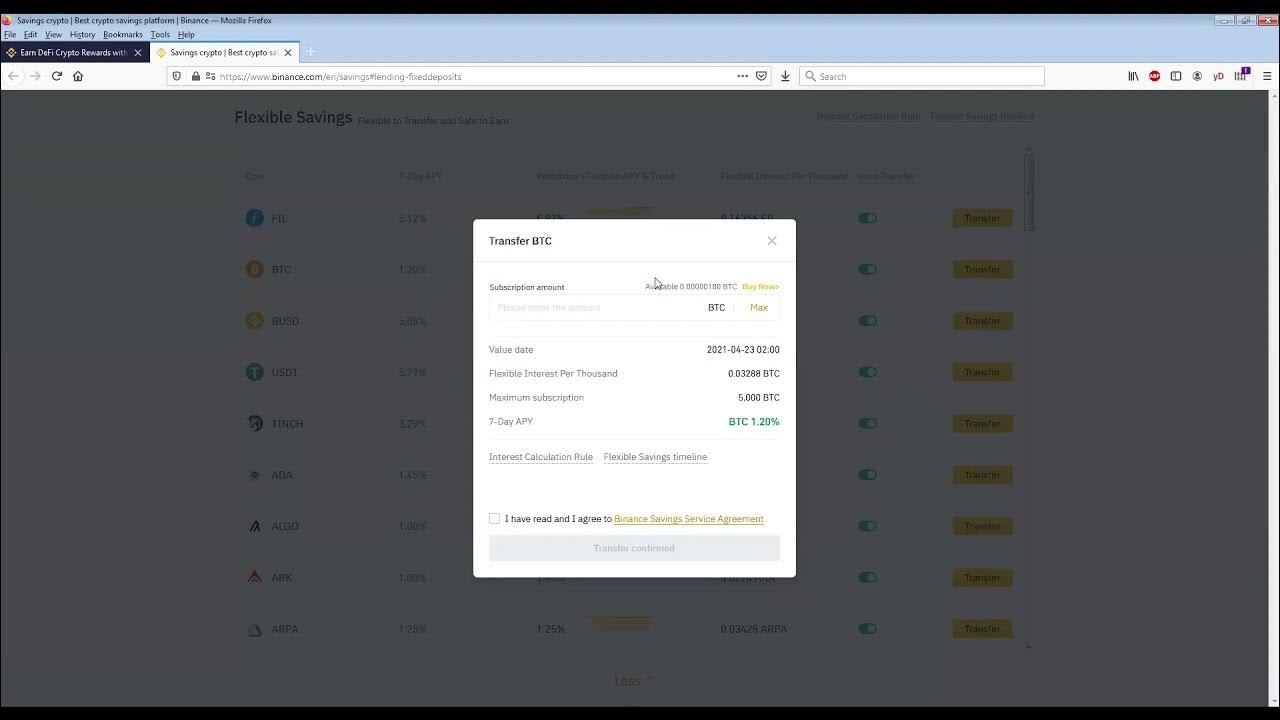The height and width of the screenshot is (720, 1280).
Task: Close the Savings crypto tab
Action: pyautogui.click(x=288, y=53)
